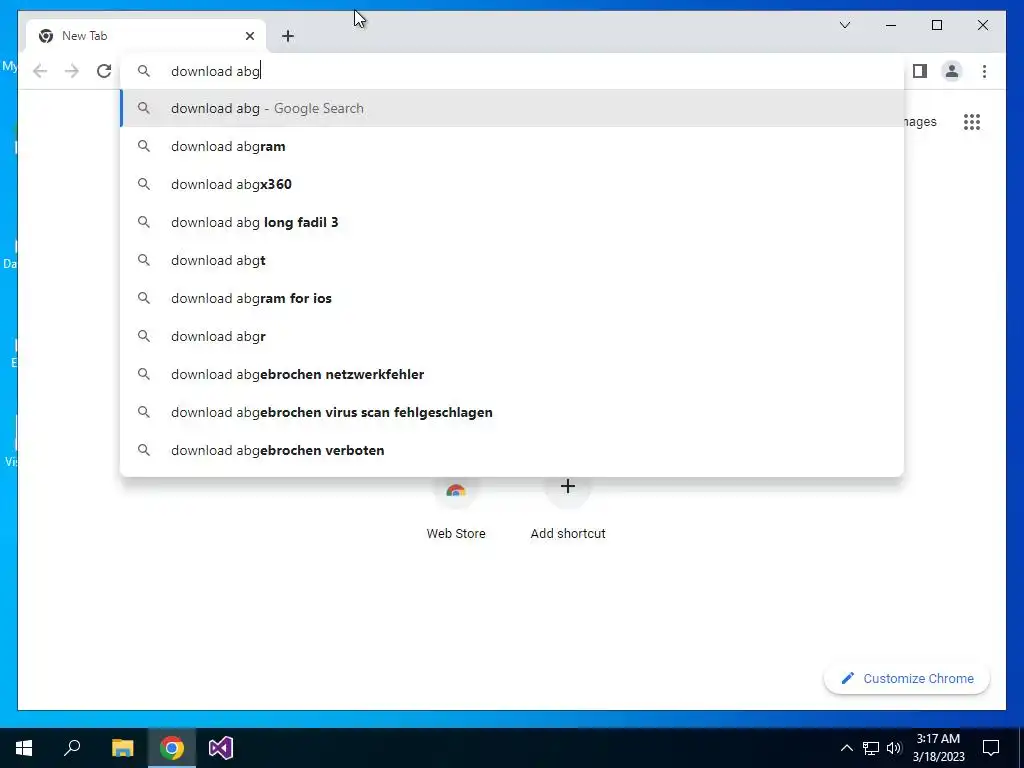
Task: Open the network status tray icon
Action: pyautogui.click(x=871, y=748)
